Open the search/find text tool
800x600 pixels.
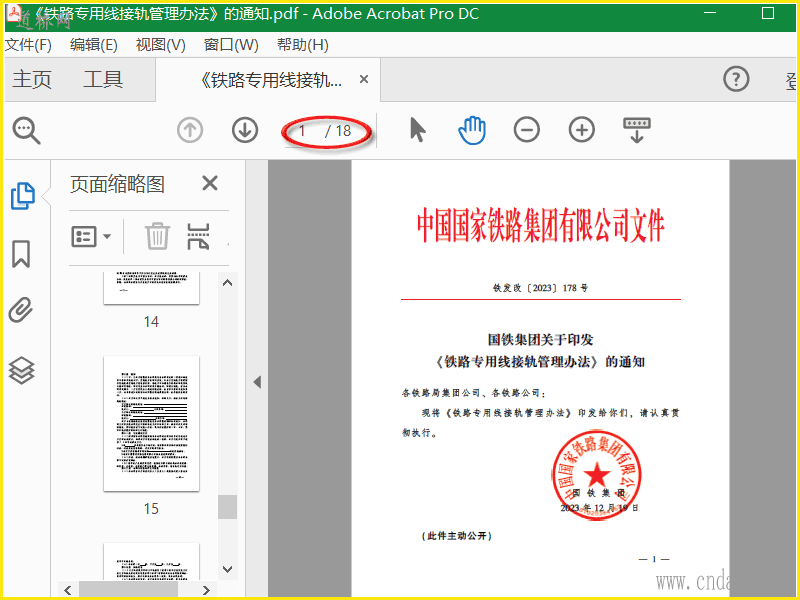point(27,131)
